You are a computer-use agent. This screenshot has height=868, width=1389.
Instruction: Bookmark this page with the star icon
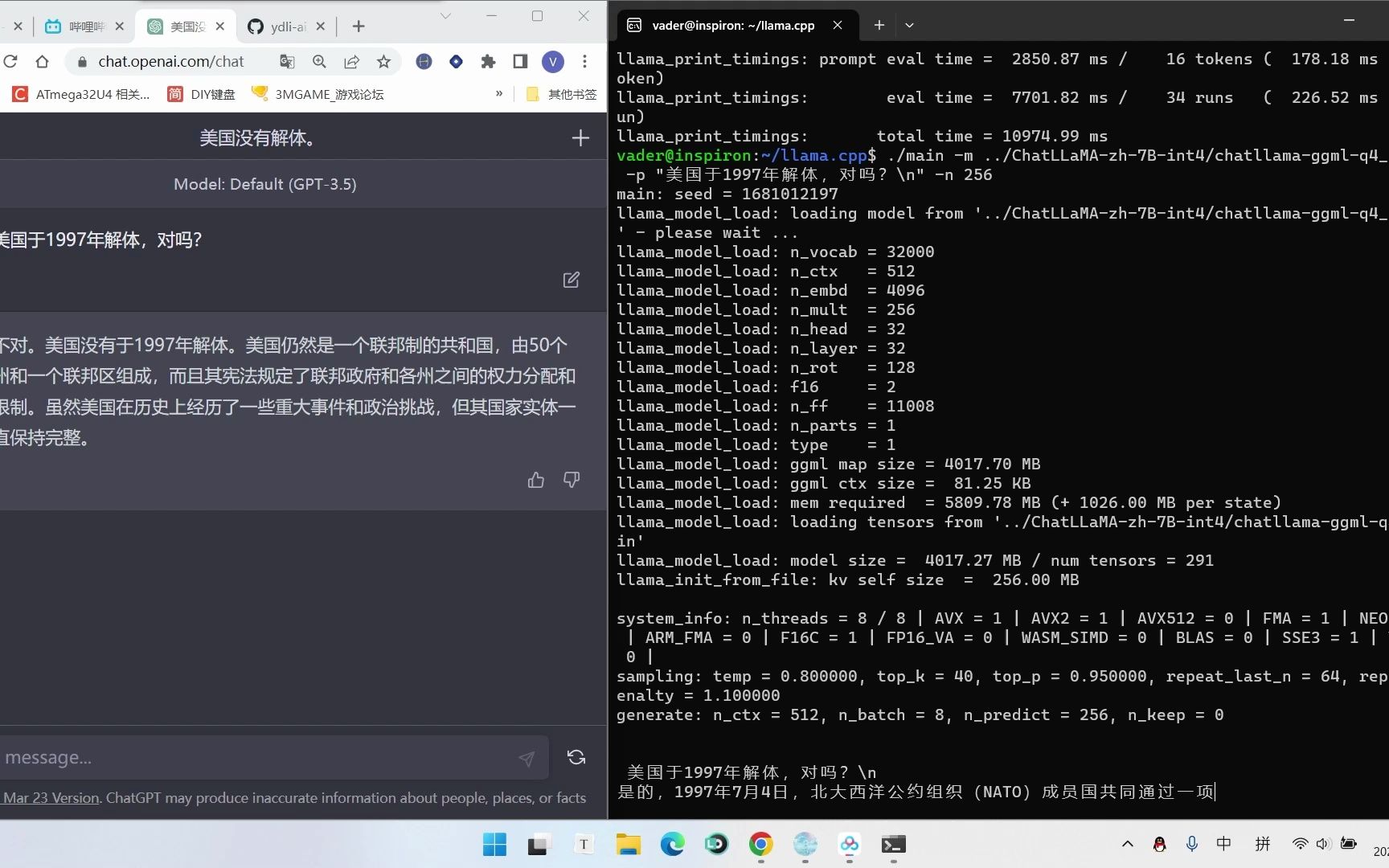(383, 61)
